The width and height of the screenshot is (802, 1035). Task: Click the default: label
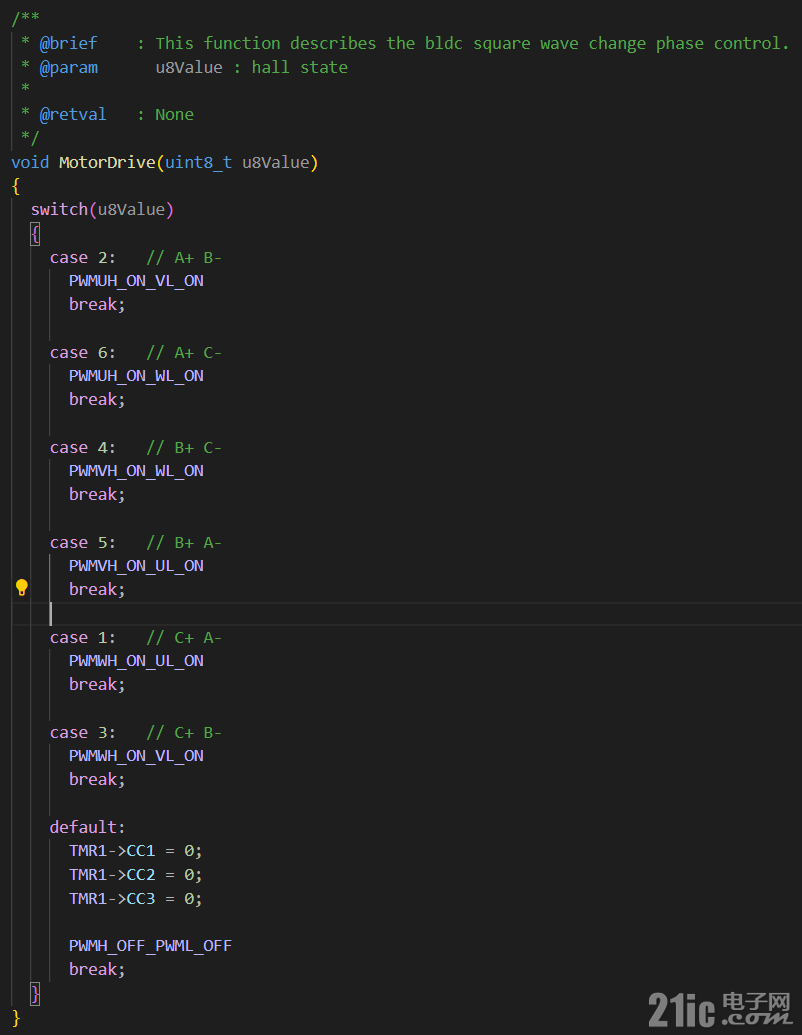click(x=87, y=828)
